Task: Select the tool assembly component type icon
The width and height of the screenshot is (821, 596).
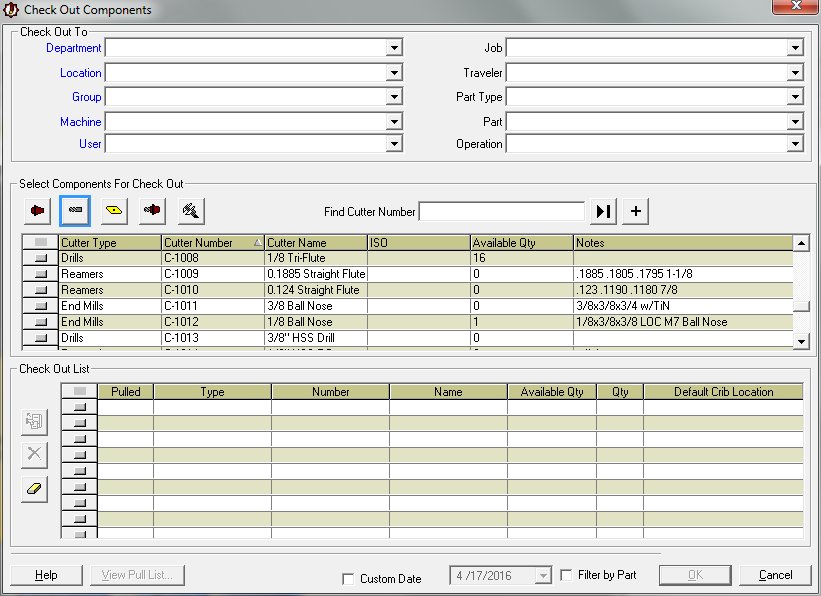Action: point(152,211)
